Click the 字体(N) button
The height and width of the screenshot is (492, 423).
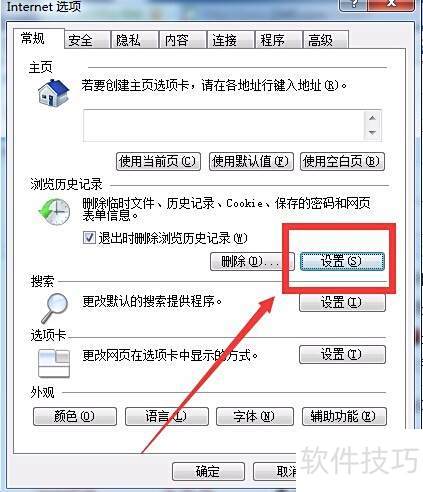click(x=255, y=416)
